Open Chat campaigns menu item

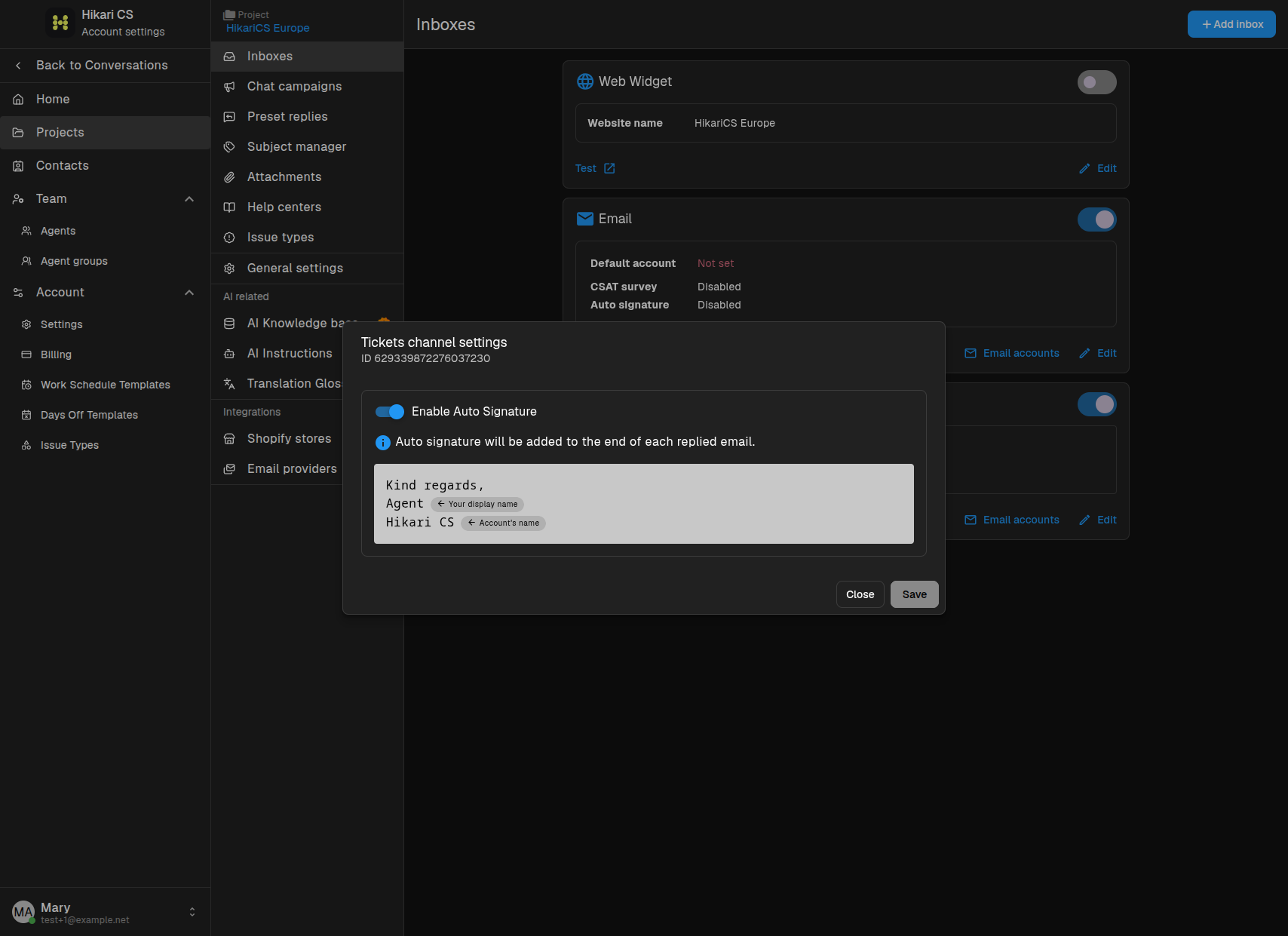coord(307,87)
